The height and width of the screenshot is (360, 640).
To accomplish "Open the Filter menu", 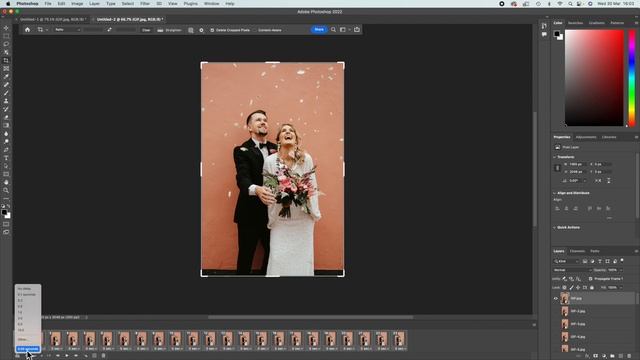I will point(145,4).
